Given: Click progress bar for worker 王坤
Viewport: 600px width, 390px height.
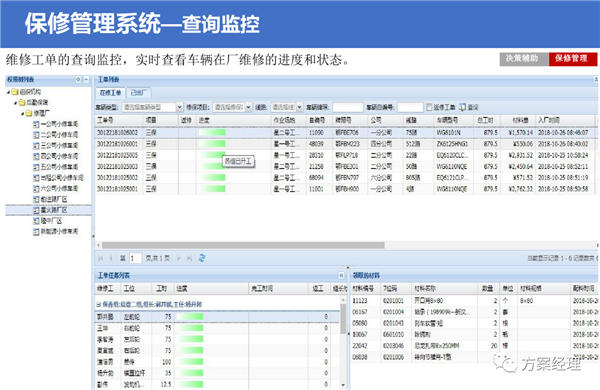Looking at the screenshot, I should click(189, 328).
